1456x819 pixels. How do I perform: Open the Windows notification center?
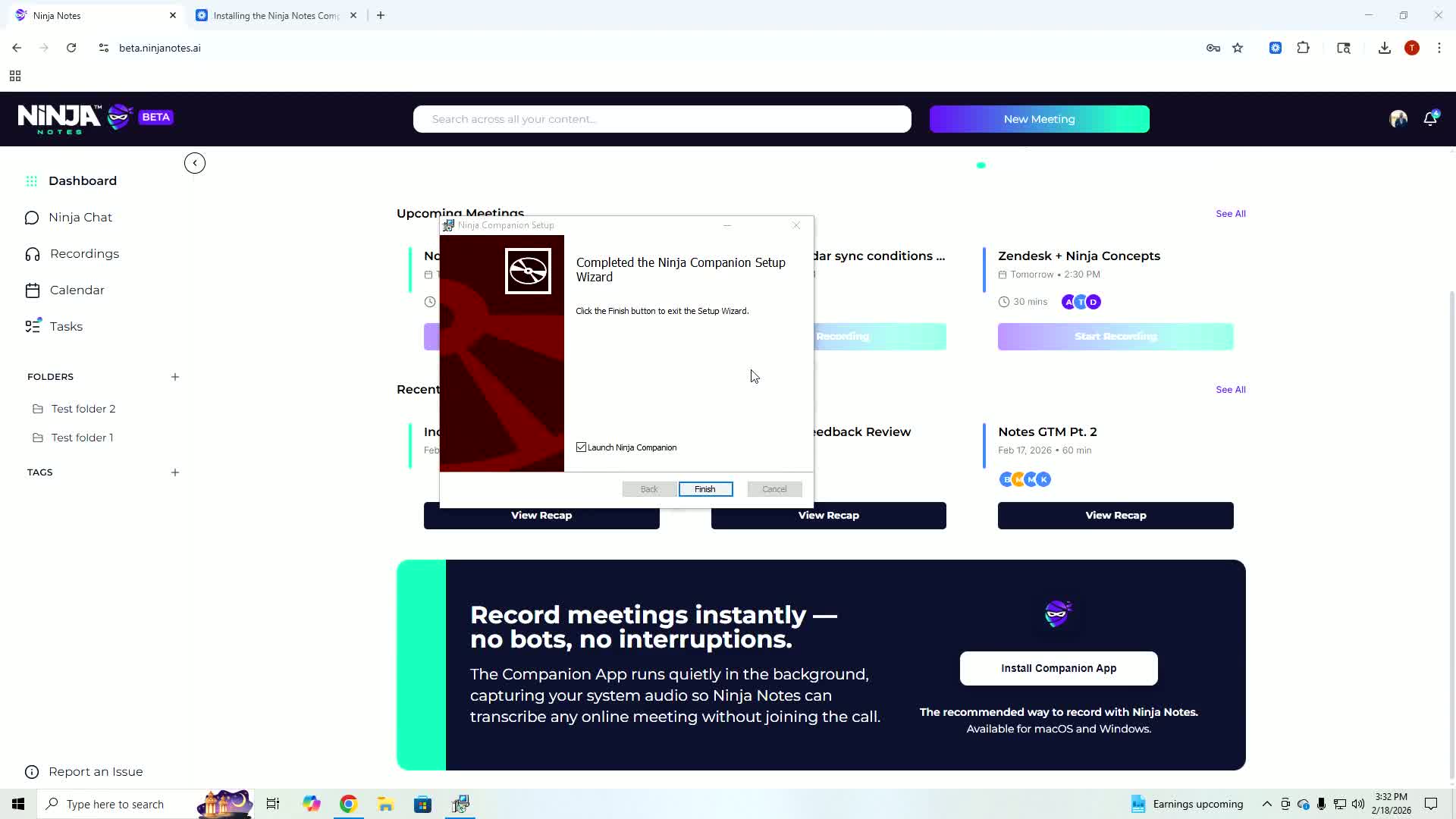(1431, 804)
